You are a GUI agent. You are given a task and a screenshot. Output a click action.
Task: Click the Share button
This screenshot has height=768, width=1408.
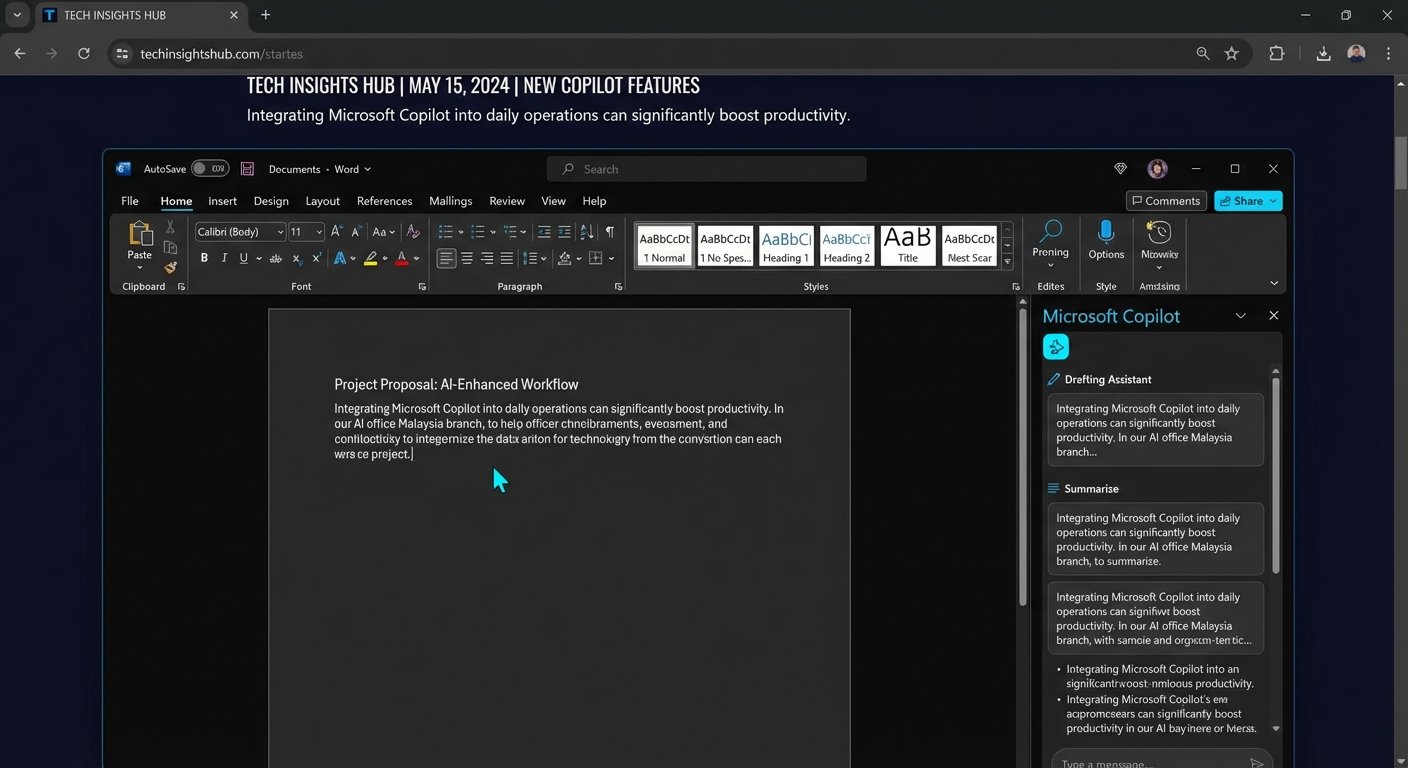(1247, 200)
